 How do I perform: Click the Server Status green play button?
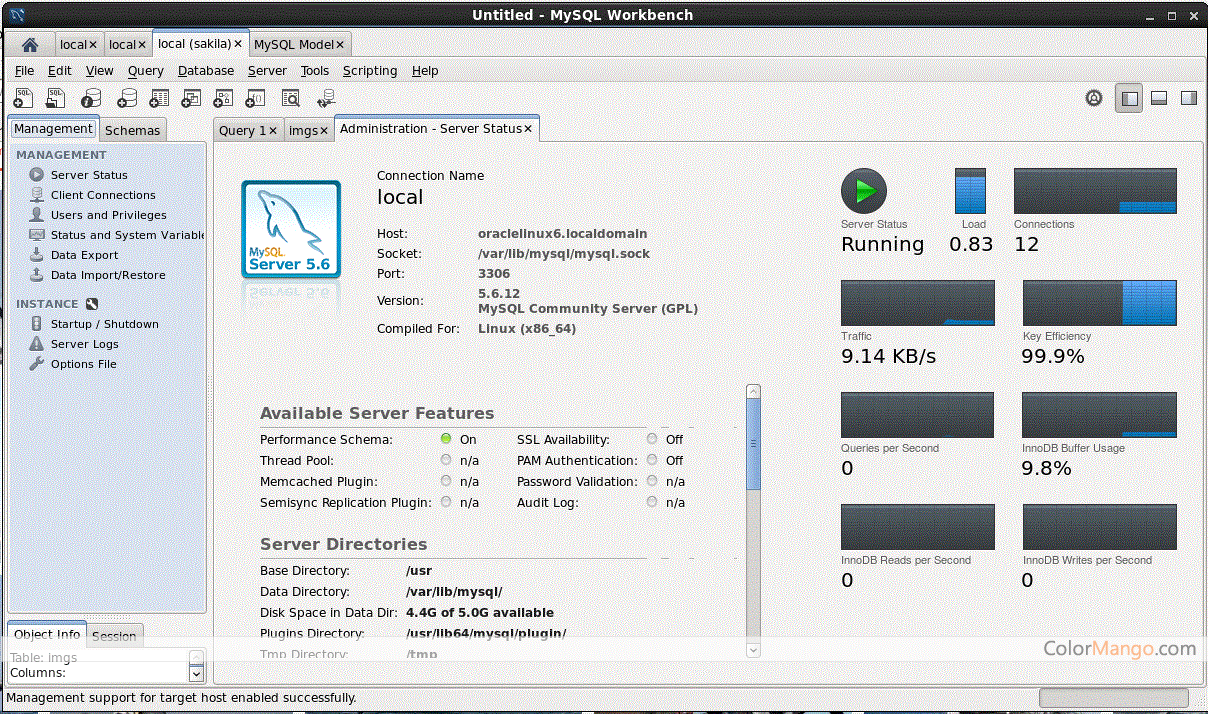pyautogui.click(x=864, y=190)
